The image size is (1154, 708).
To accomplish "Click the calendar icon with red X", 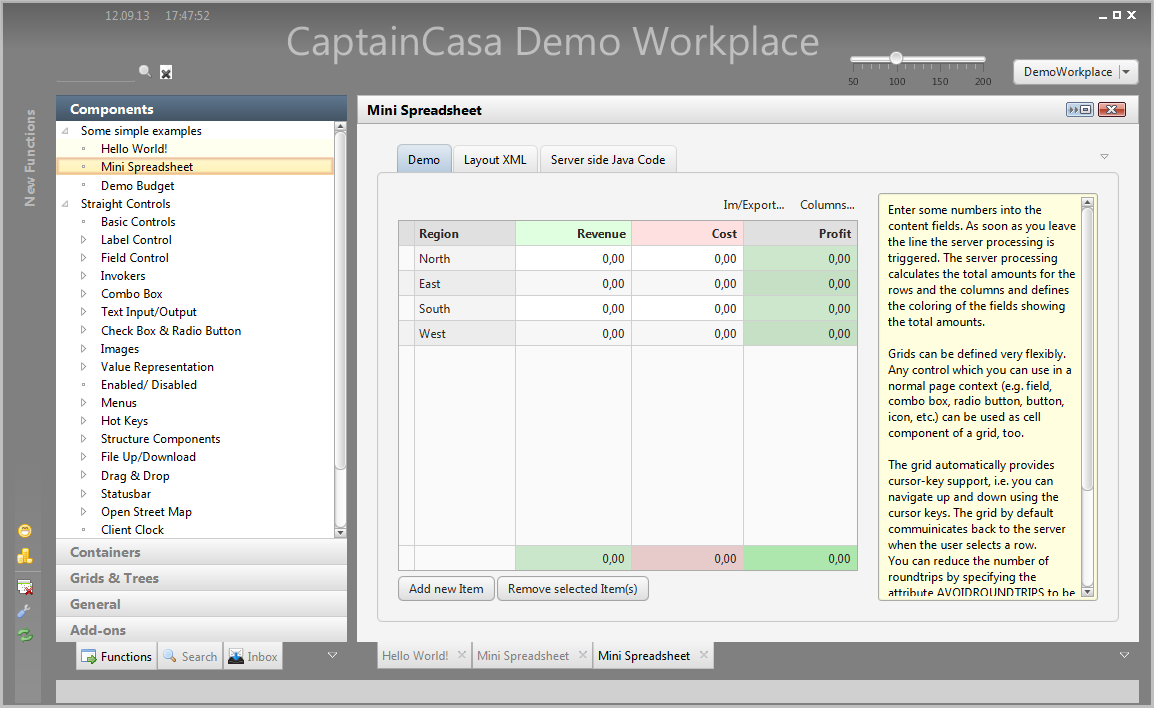I will [x=25, y=586].
